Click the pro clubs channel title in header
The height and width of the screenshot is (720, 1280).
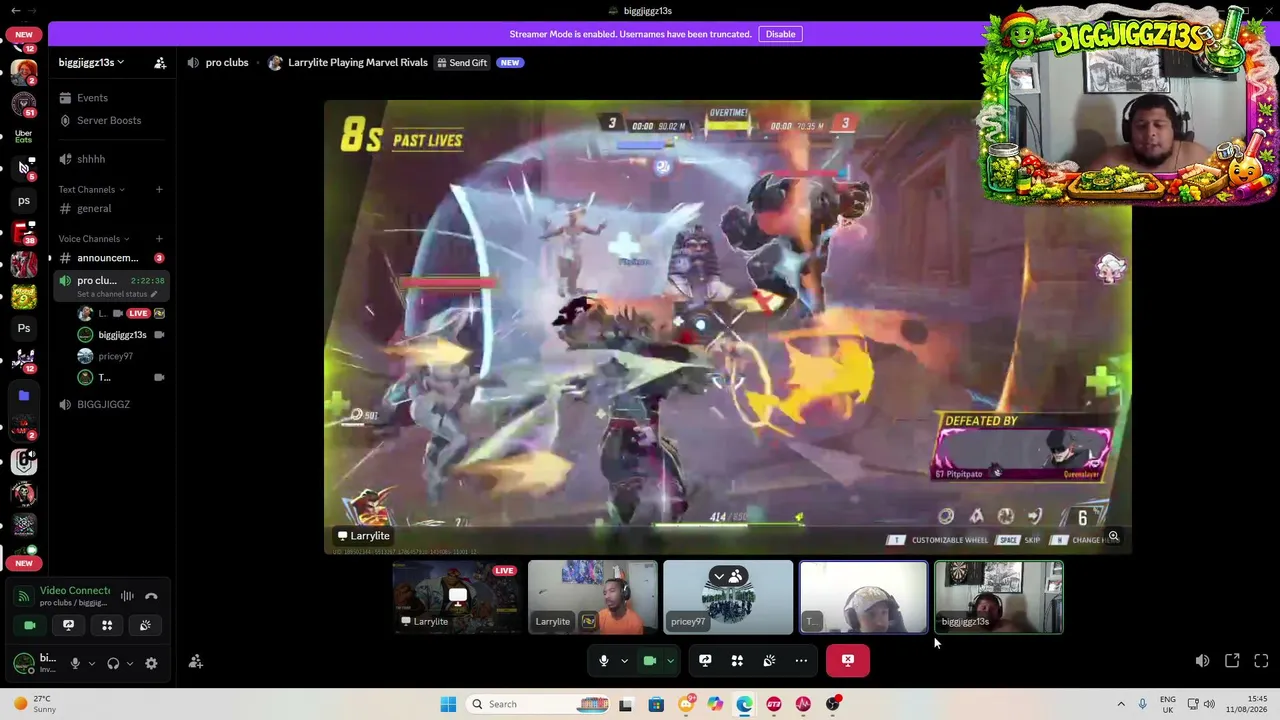[x=227, y=63]
